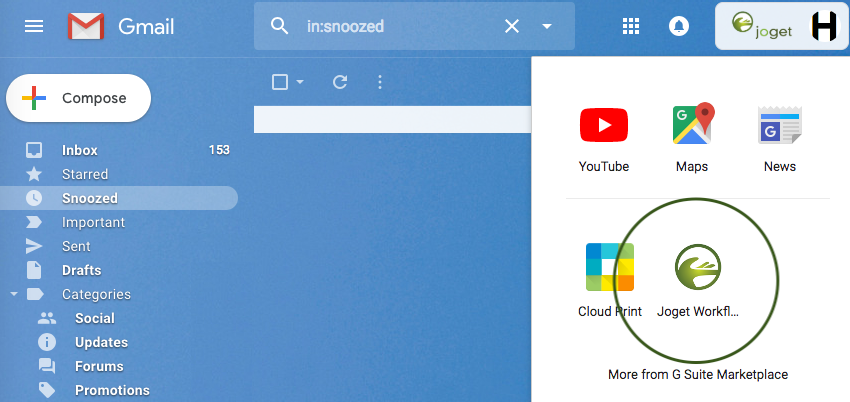Open the search options dropdown arrow

tap(547, 26)
